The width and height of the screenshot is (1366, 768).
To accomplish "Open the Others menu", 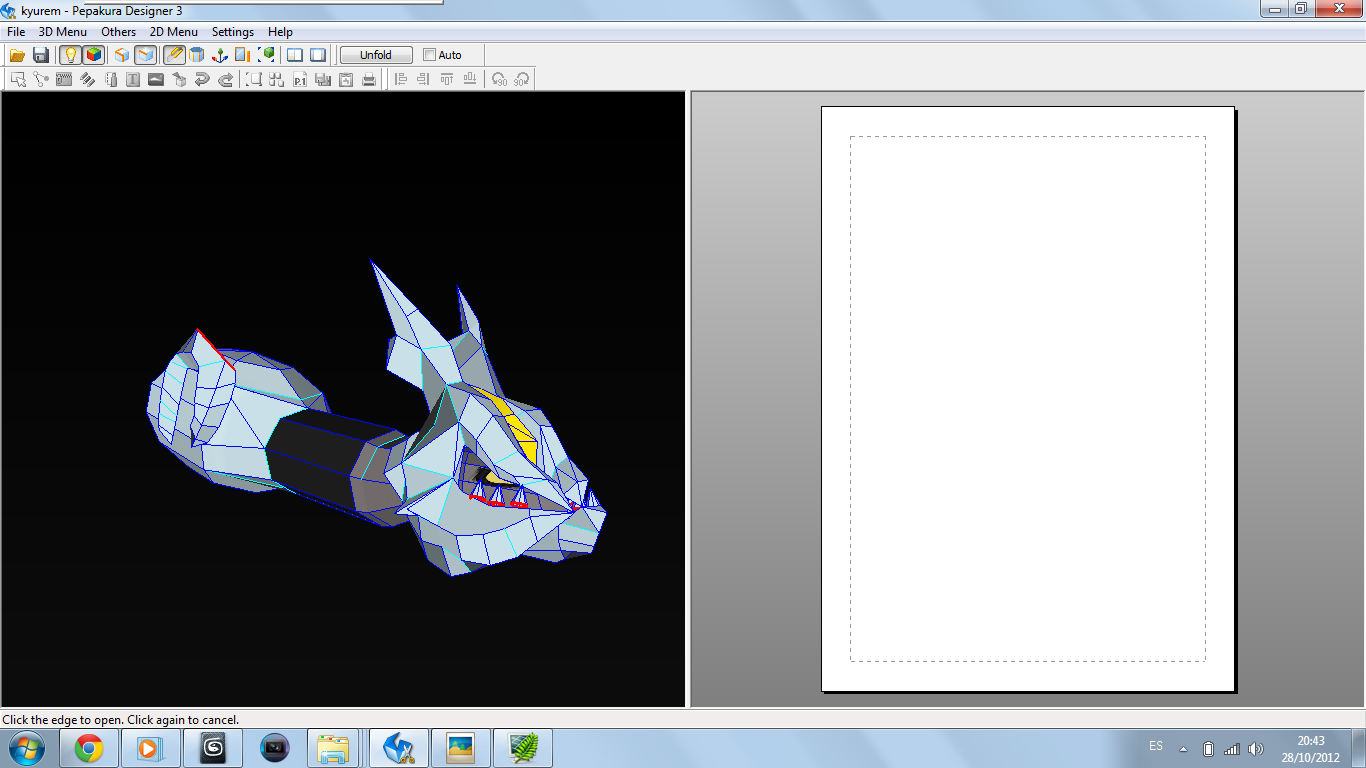I will (x=118, y=32).
